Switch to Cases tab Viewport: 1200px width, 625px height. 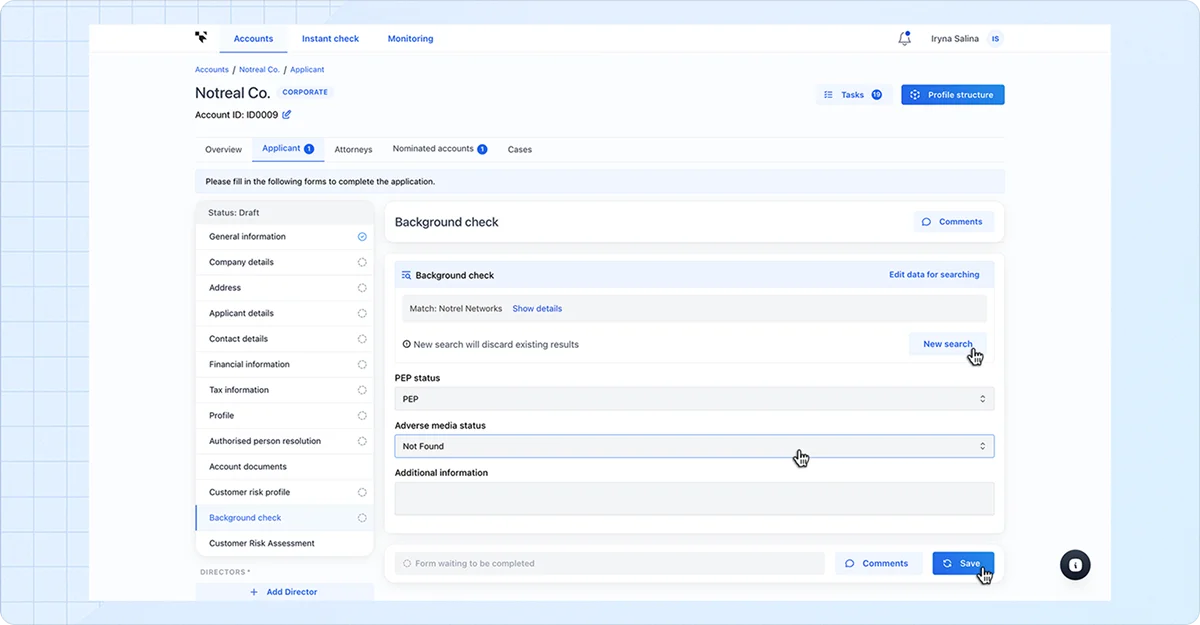tap(519, 150)
